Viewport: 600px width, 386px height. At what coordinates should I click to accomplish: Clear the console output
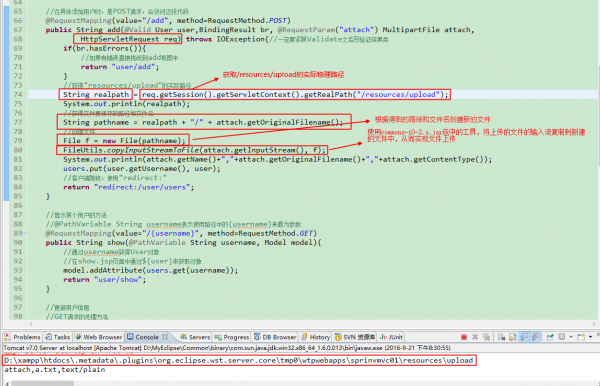501,337
